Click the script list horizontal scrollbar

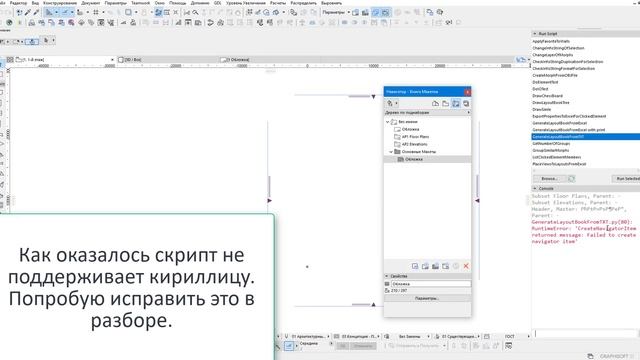pyautogui.click(x=586, y=170)
